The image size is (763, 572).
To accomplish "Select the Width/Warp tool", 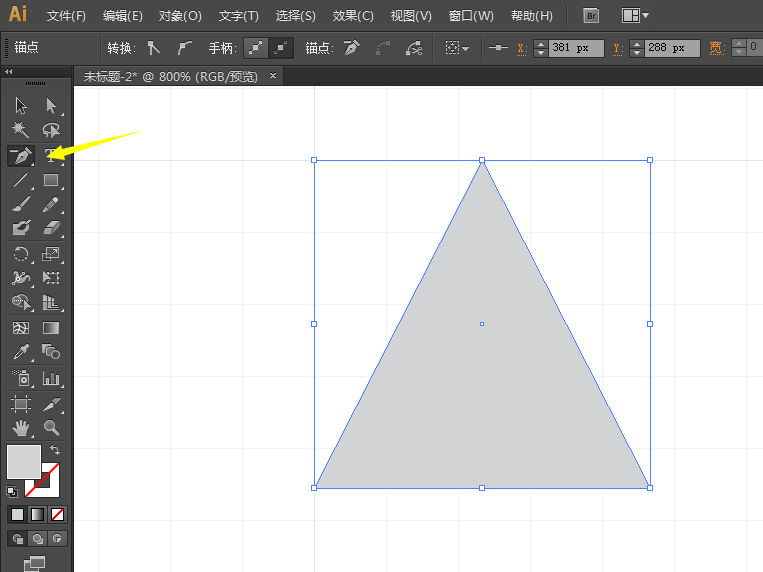I will tap(21, 278).
